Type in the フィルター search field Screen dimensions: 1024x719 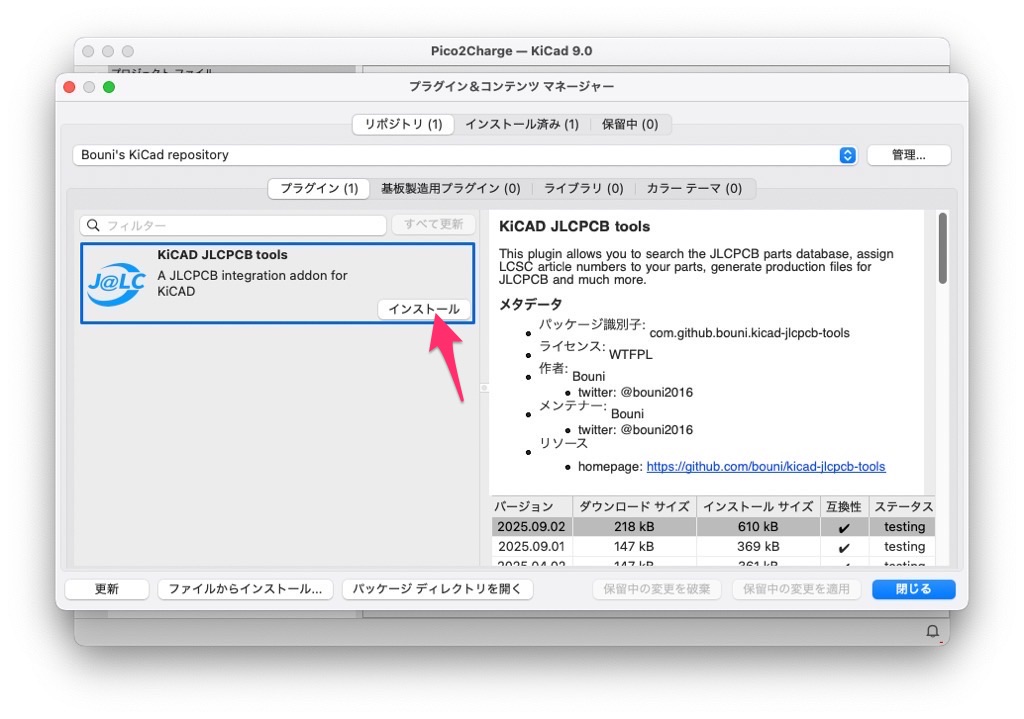click(x=240, y=226)
